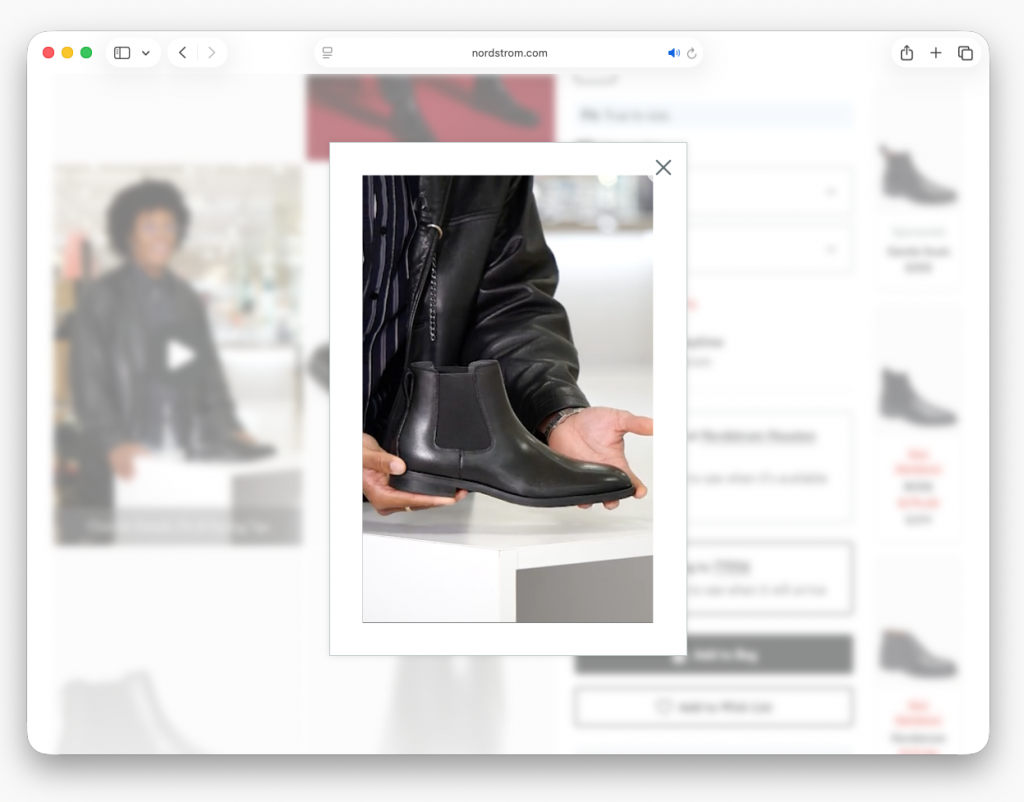Screen dimensions: 1024x802
Task: Close the boot image popup
Action: click(663, 168)
